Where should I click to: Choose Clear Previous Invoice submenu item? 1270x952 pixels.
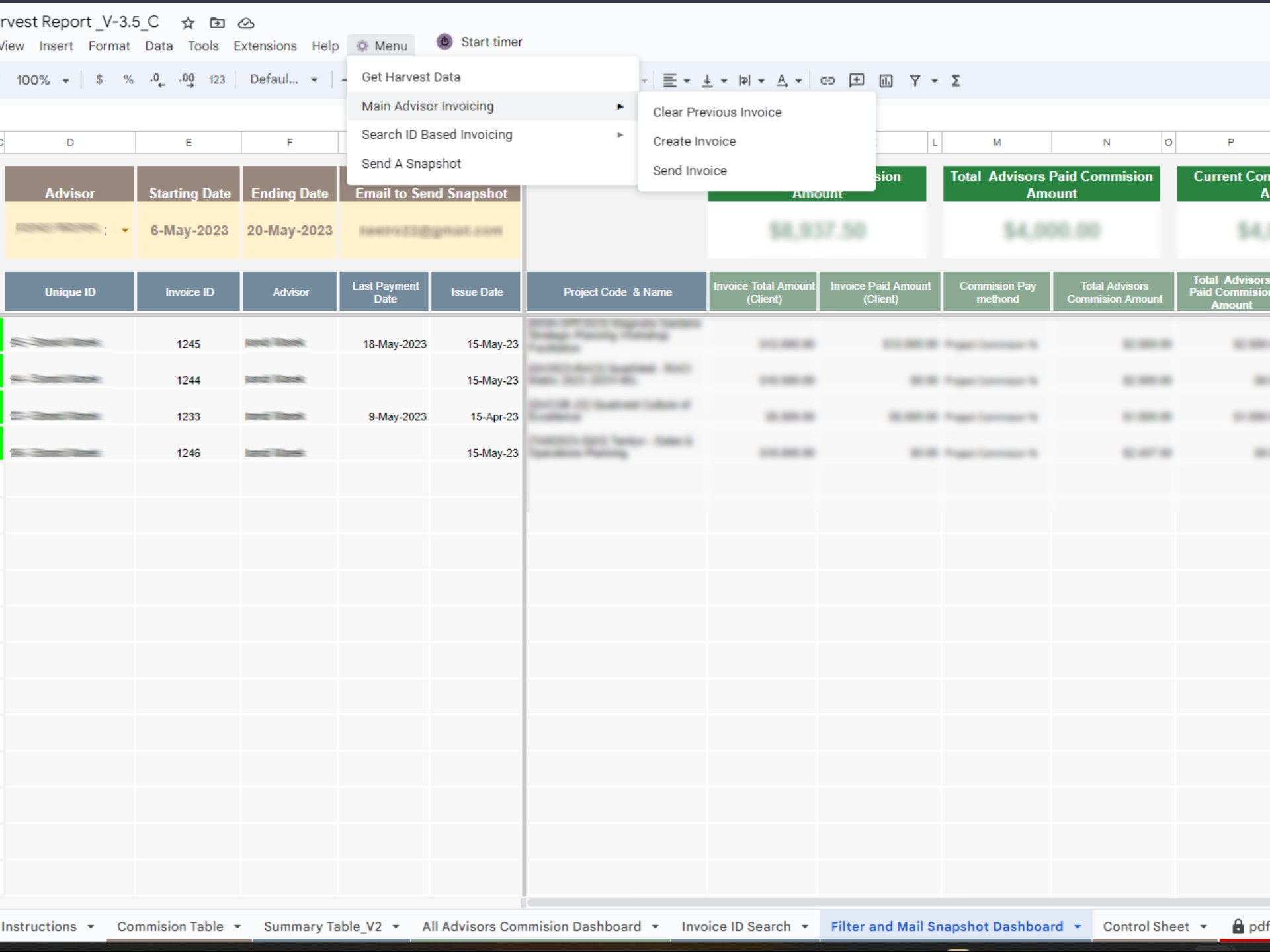[757, 112]
